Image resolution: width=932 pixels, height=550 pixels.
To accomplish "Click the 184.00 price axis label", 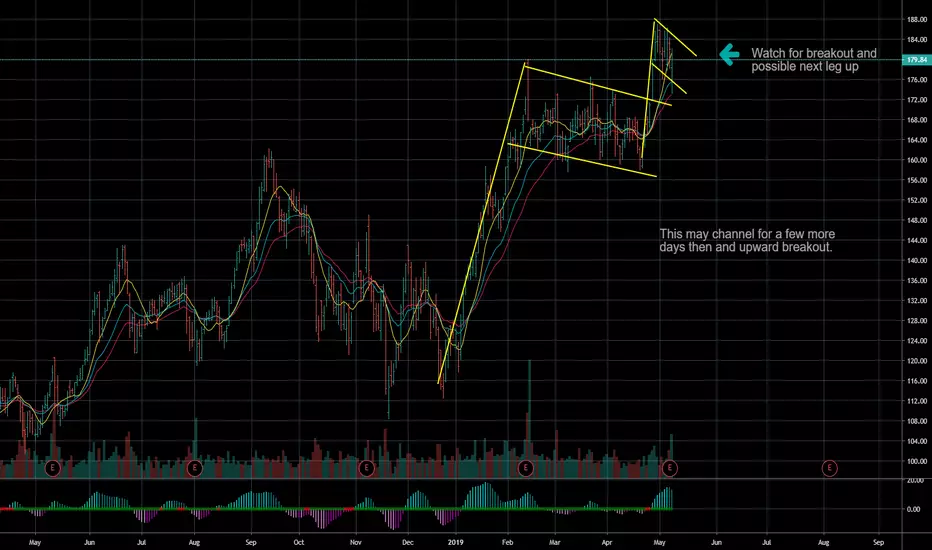I will pos(917,40).
